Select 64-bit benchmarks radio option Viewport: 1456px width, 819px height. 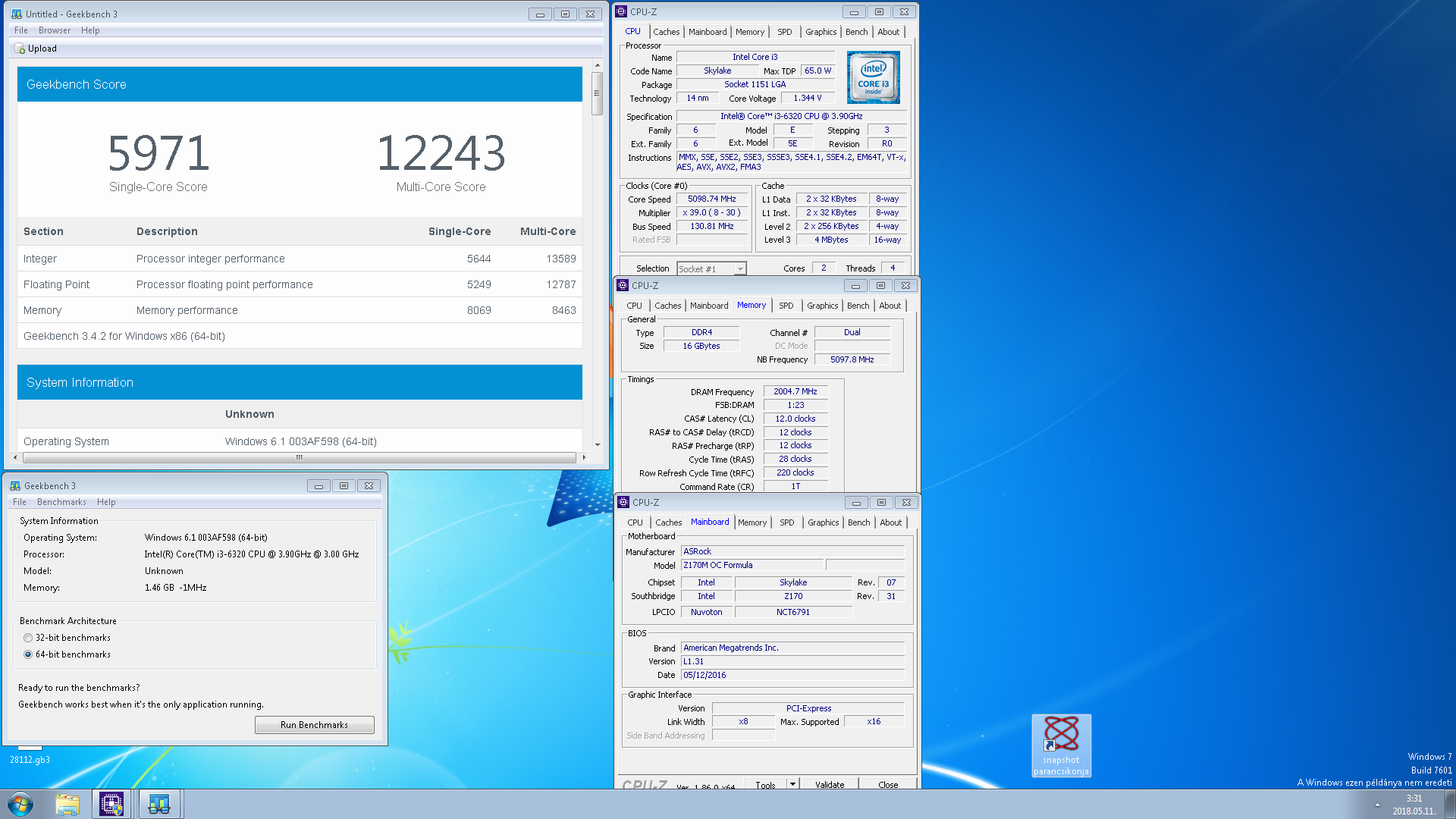28,654
